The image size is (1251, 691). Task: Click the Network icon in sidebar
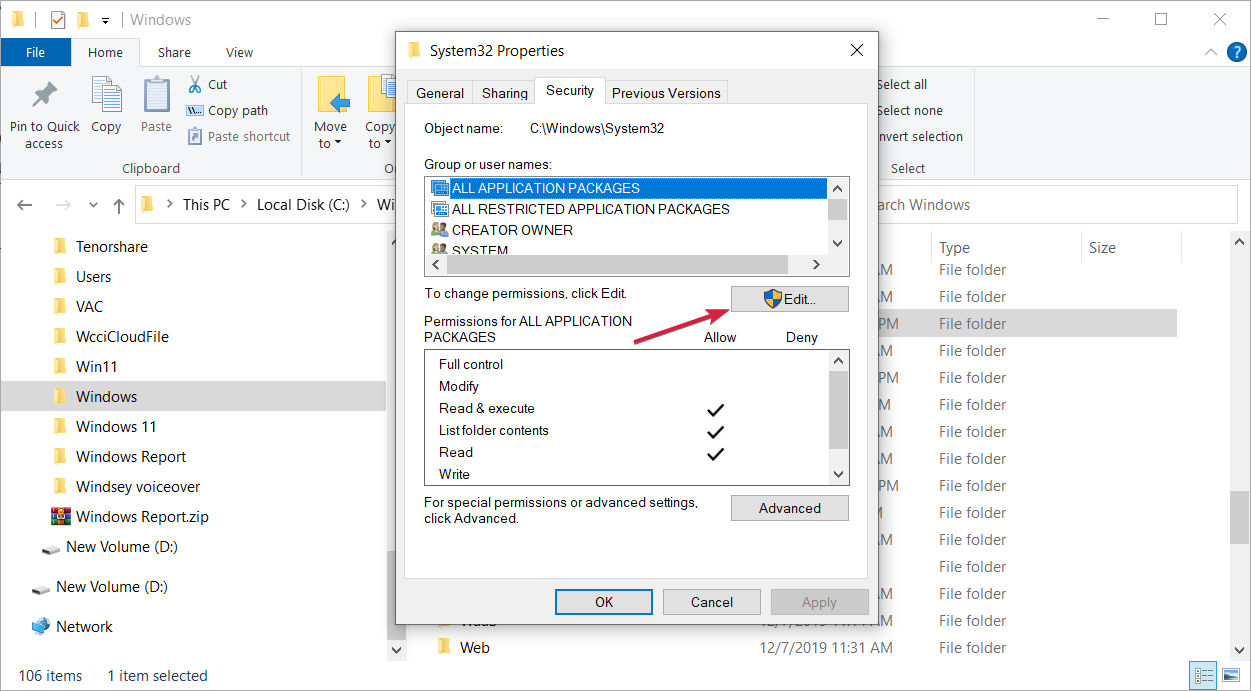coord(41,626)
